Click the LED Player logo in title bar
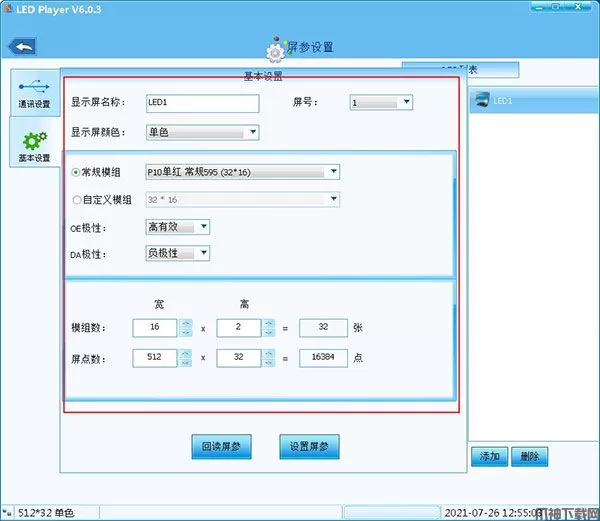 coord(10,10)
